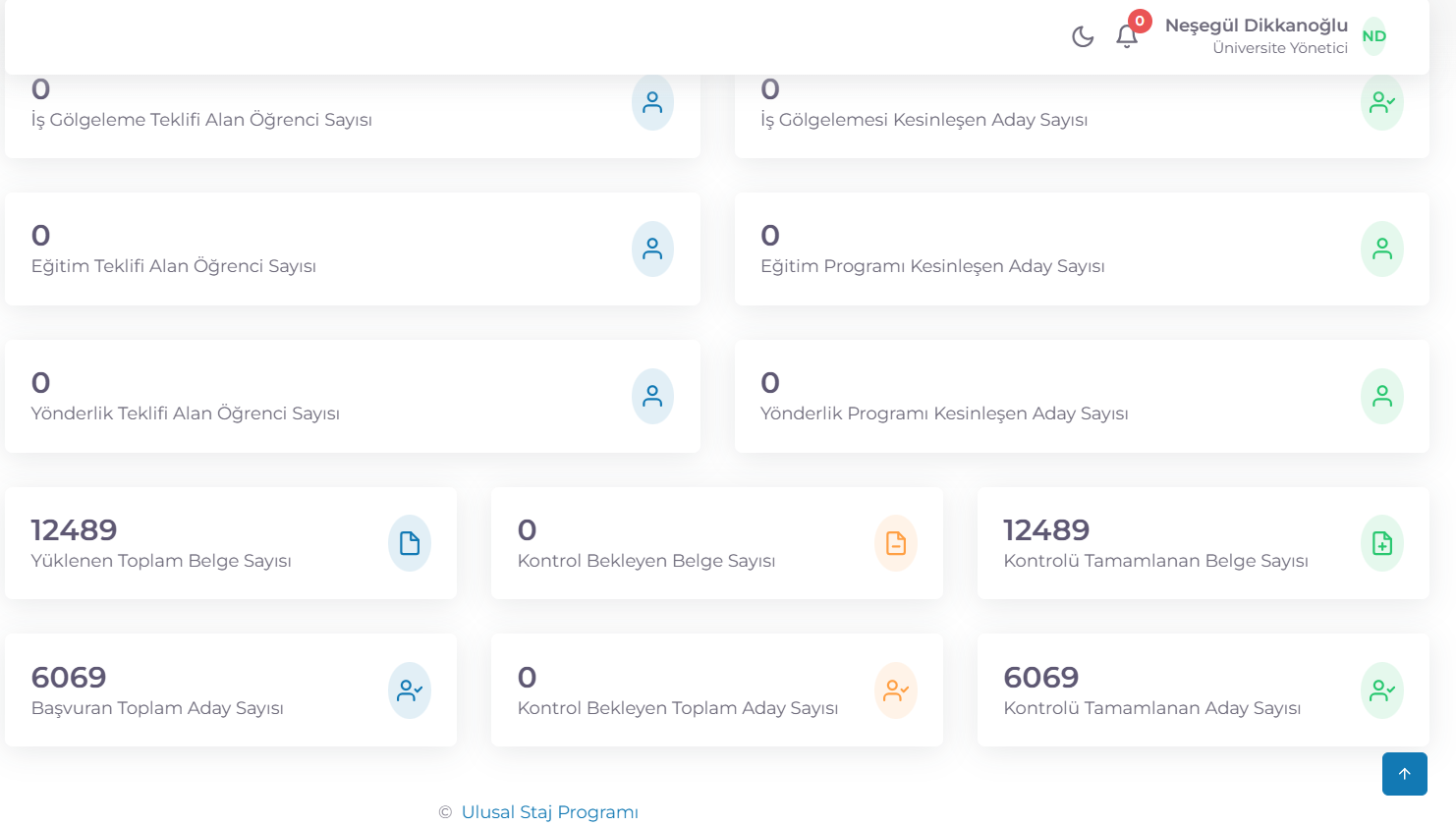Click Yönderlik Programı Kesinleşen Aday icon

tap(1381, 396)
